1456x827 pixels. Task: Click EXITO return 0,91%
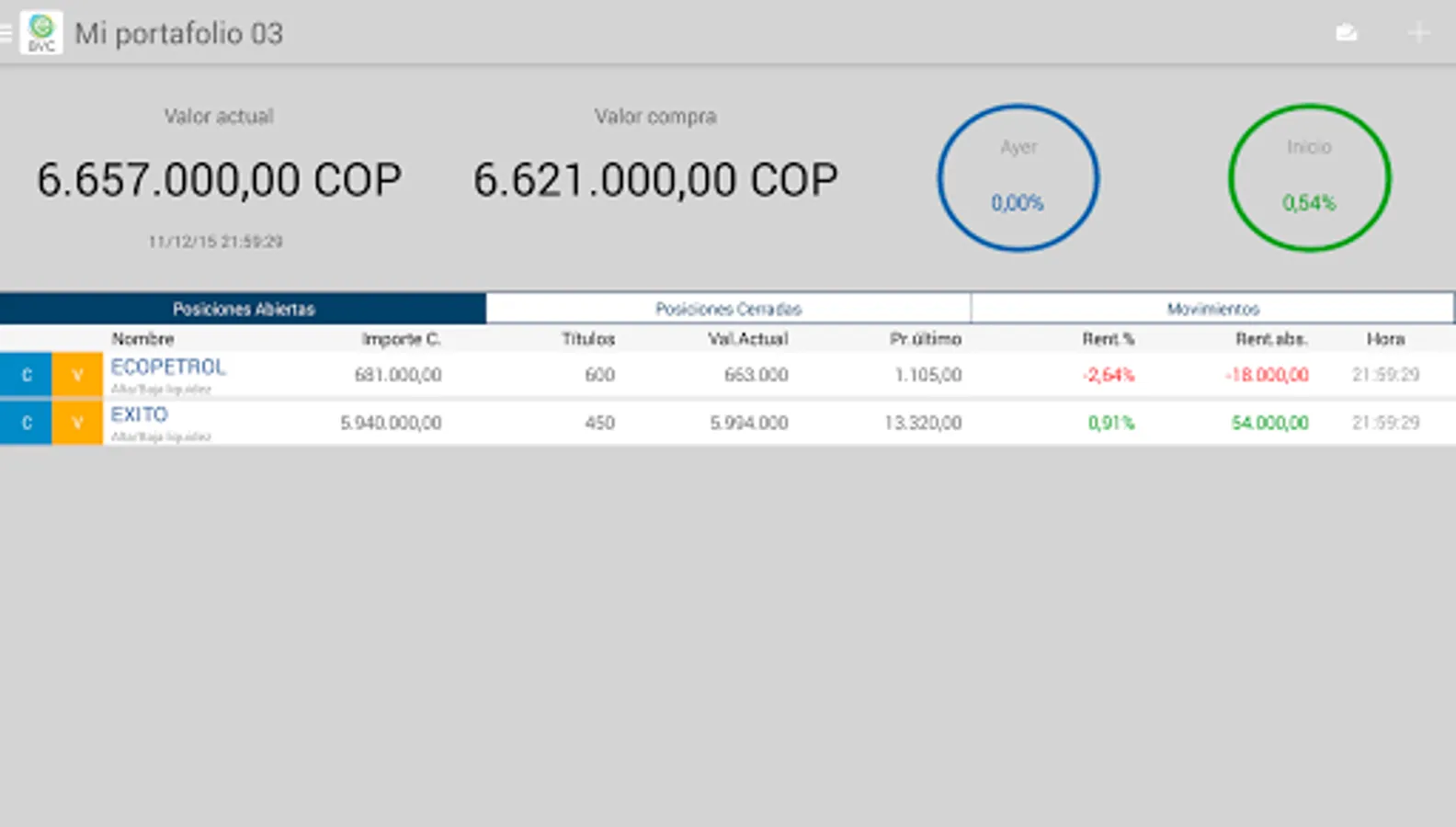click(x=1111, y=423)
